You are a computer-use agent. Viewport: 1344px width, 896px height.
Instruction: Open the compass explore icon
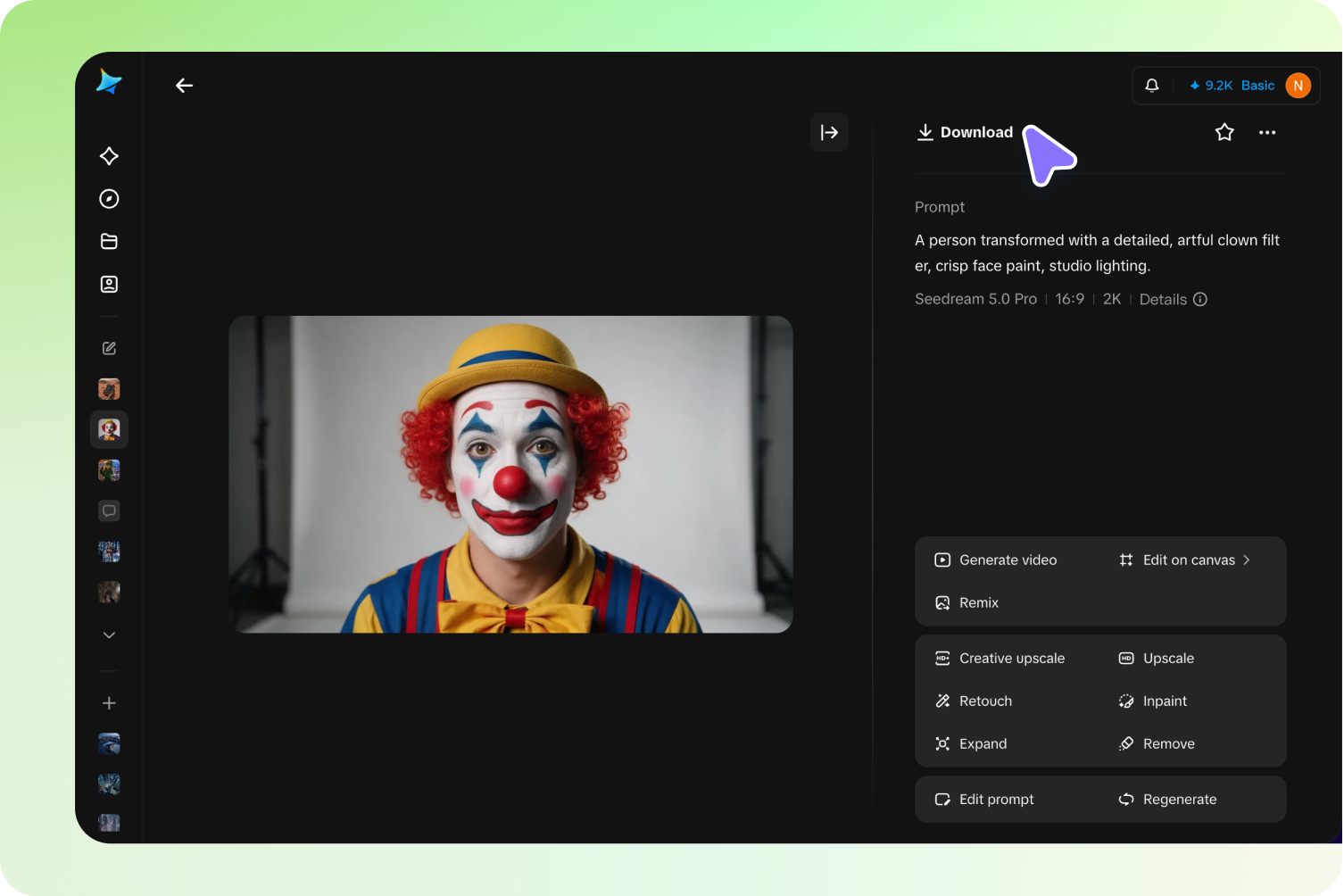[x=109, y=199]
